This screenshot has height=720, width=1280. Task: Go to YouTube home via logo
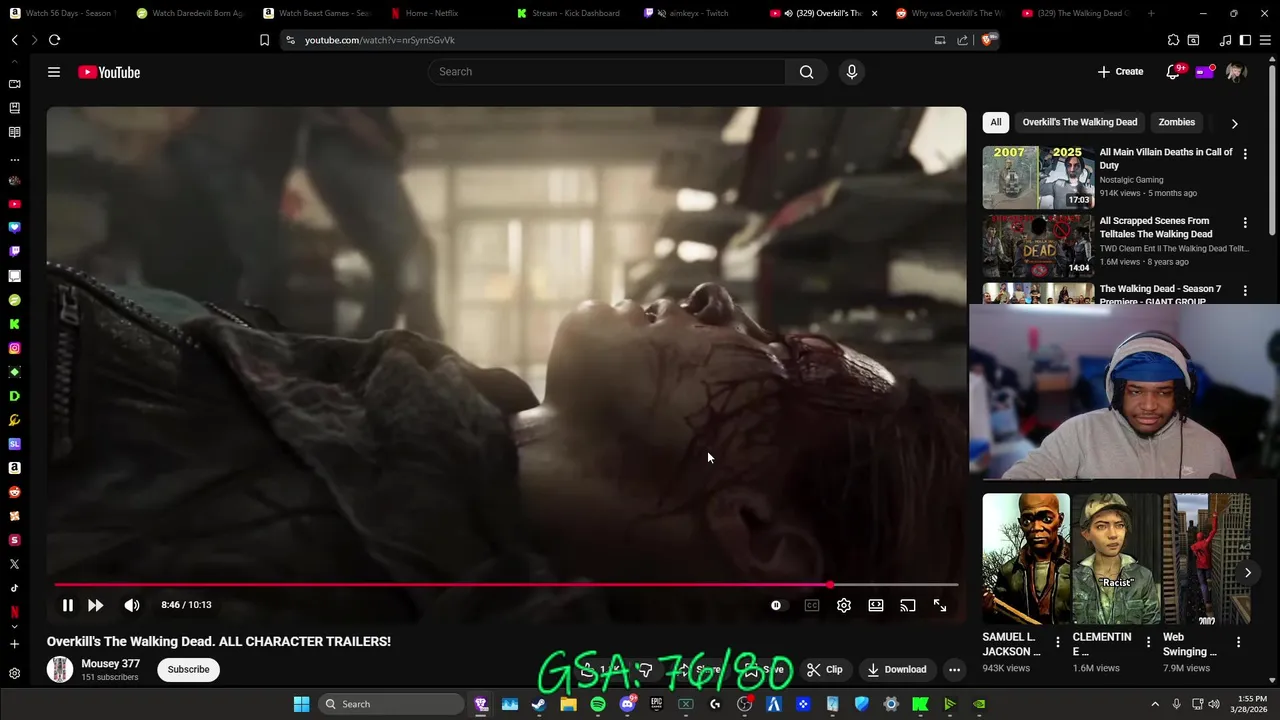point(109,72)
